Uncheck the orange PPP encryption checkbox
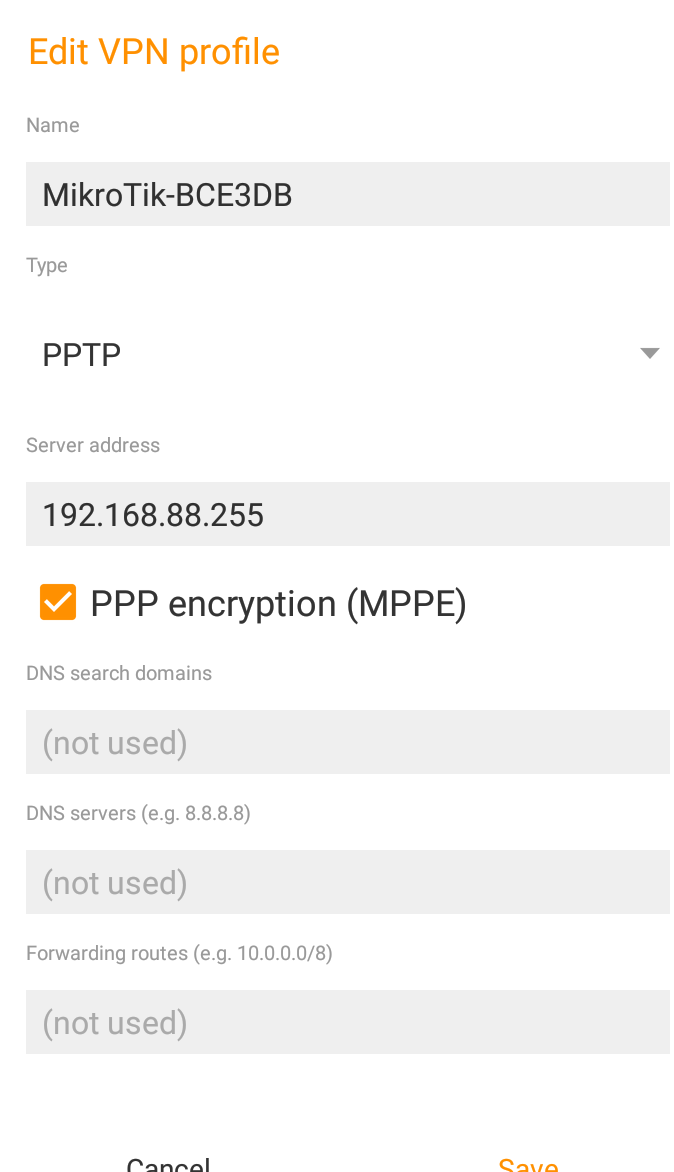674x1172 pixels. click(x=58, y=603)
